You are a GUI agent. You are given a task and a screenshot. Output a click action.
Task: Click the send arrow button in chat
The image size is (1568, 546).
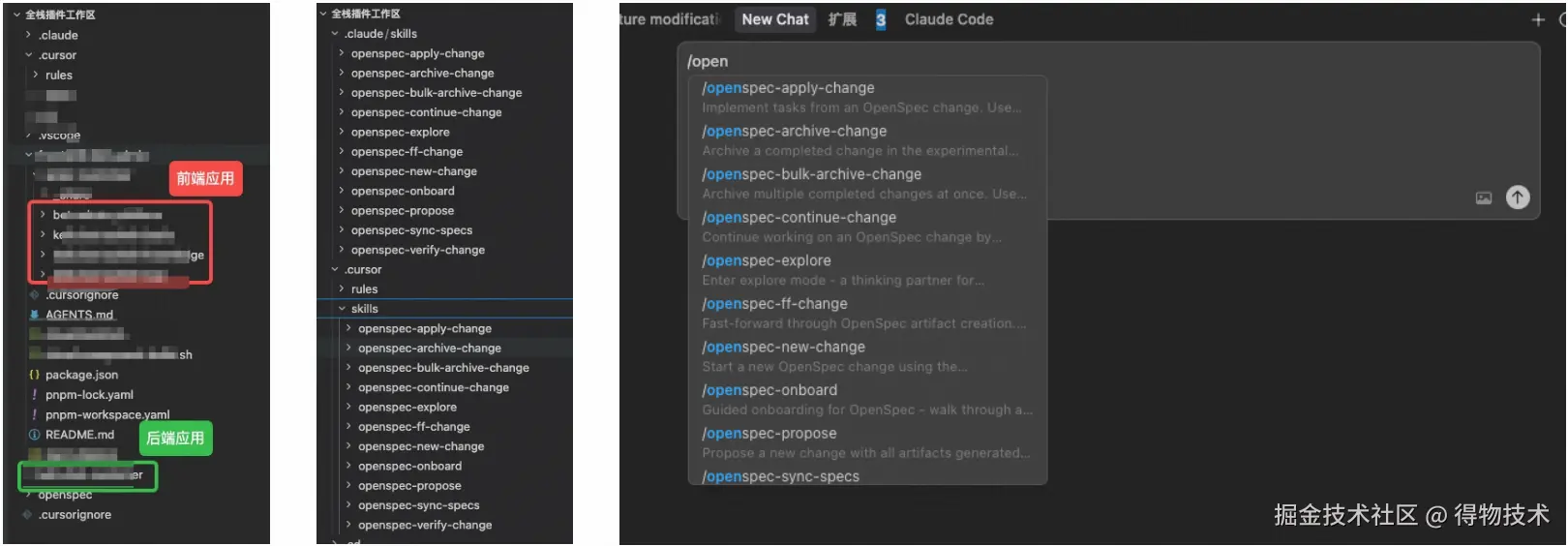click(x=1518, y=197)
